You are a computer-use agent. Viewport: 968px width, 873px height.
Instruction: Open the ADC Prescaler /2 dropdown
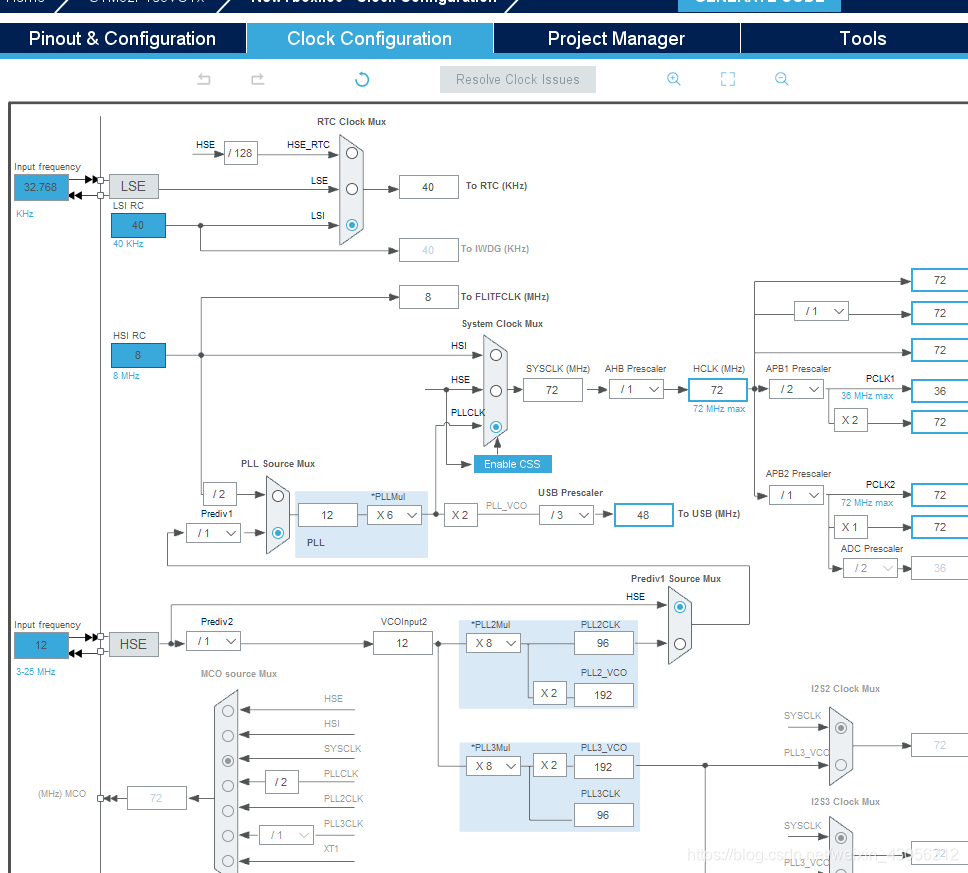(x=870, y=568)
